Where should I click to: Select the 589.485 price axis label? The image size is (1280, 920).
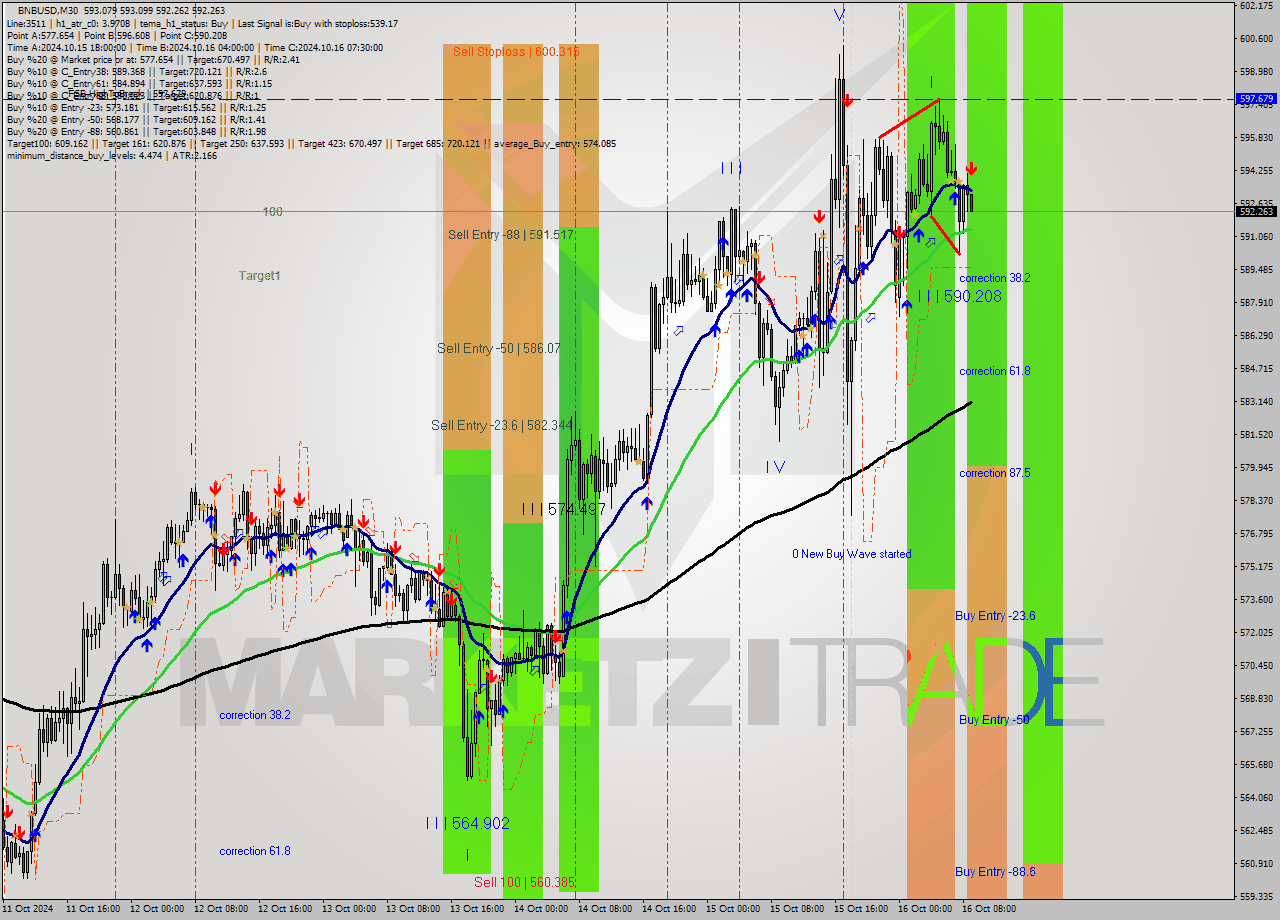point(1256,270)
